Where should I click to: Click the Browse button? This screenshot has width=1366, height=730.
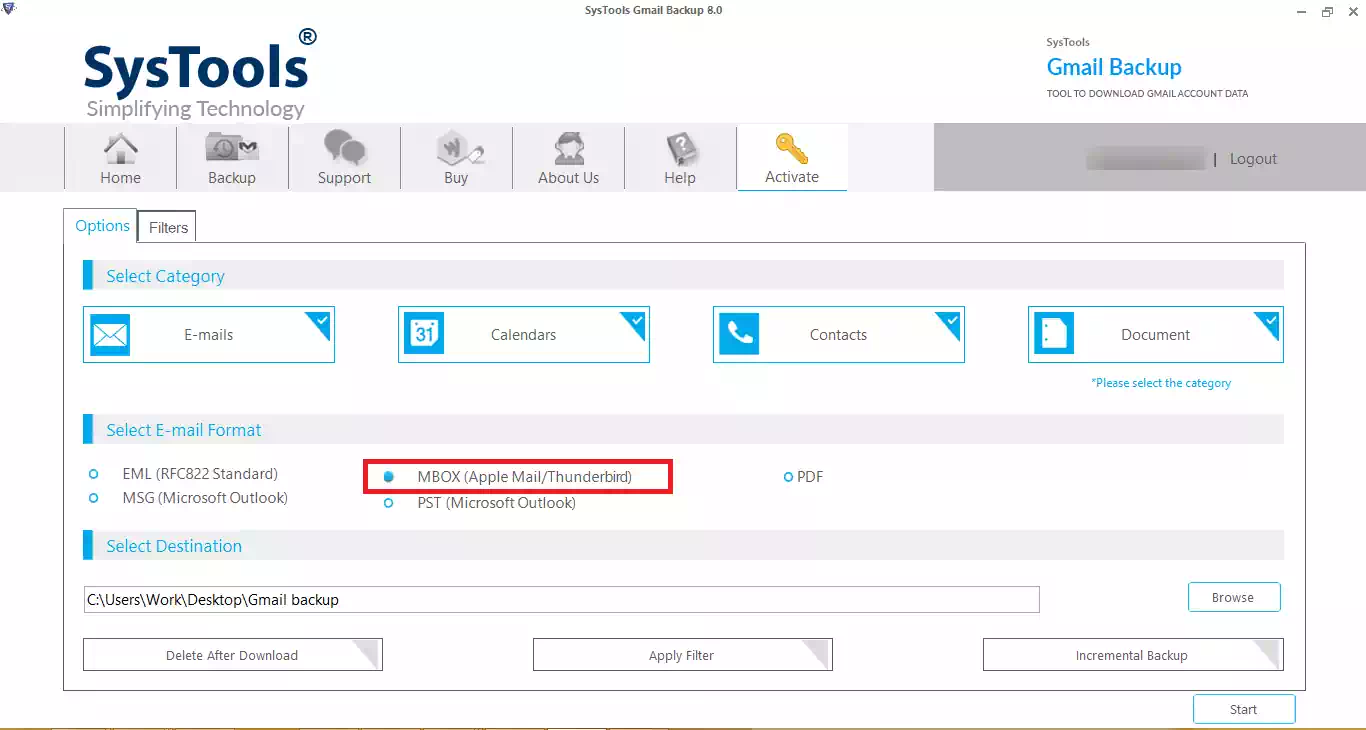click(1234, 597)
